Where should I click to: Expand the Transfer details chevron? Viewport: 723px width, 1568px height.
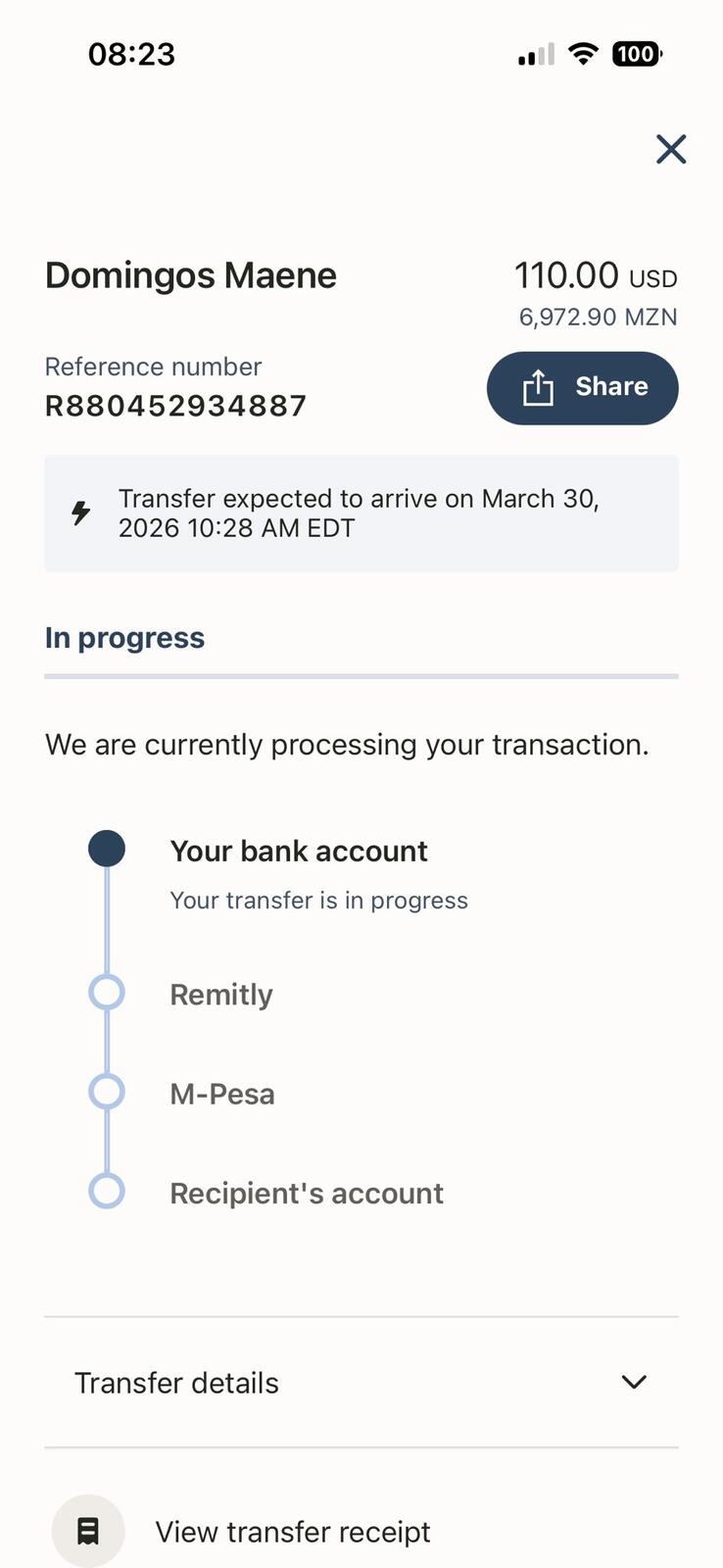(634, 1382)
